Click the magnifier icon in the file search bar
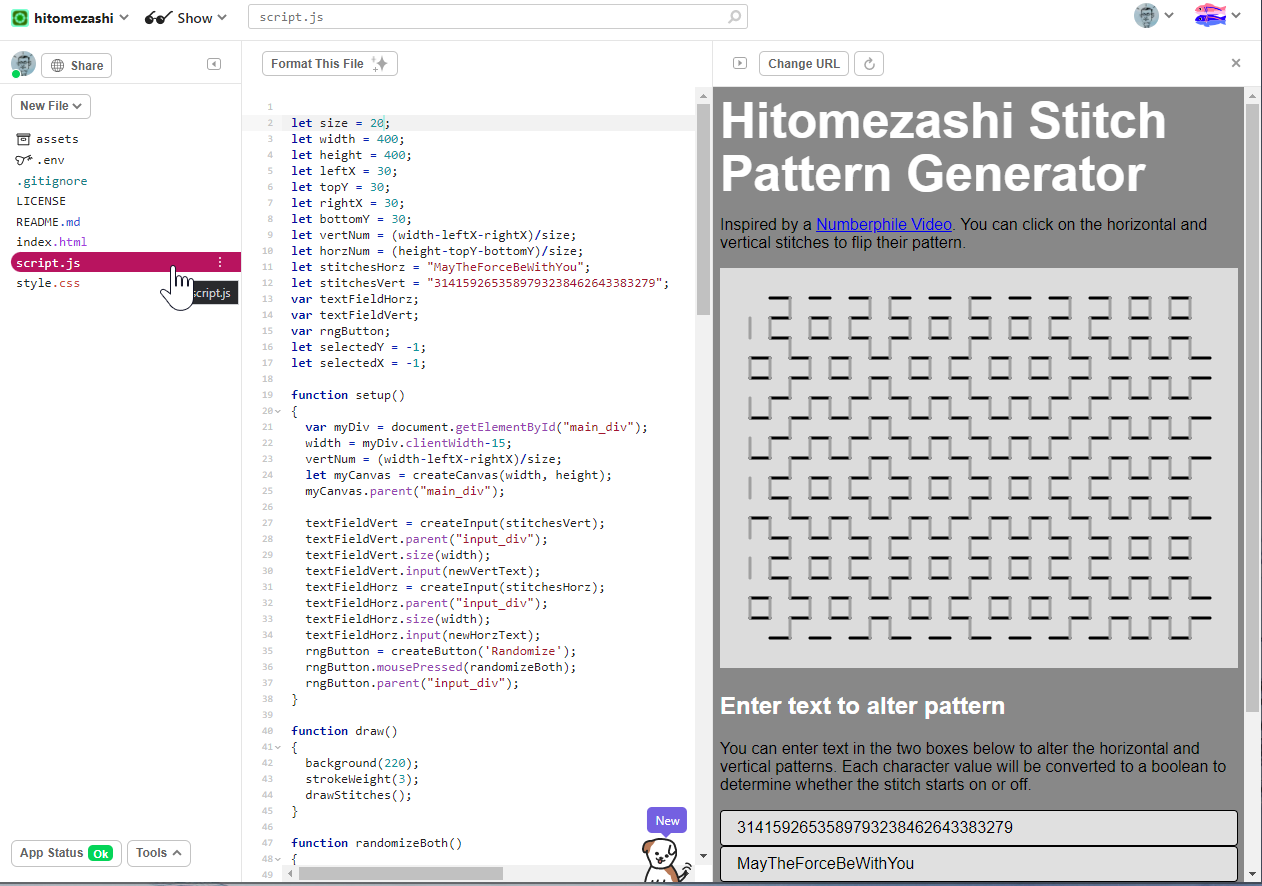The width and height of the screenshot is (1262, 886). tap(734, 17)
